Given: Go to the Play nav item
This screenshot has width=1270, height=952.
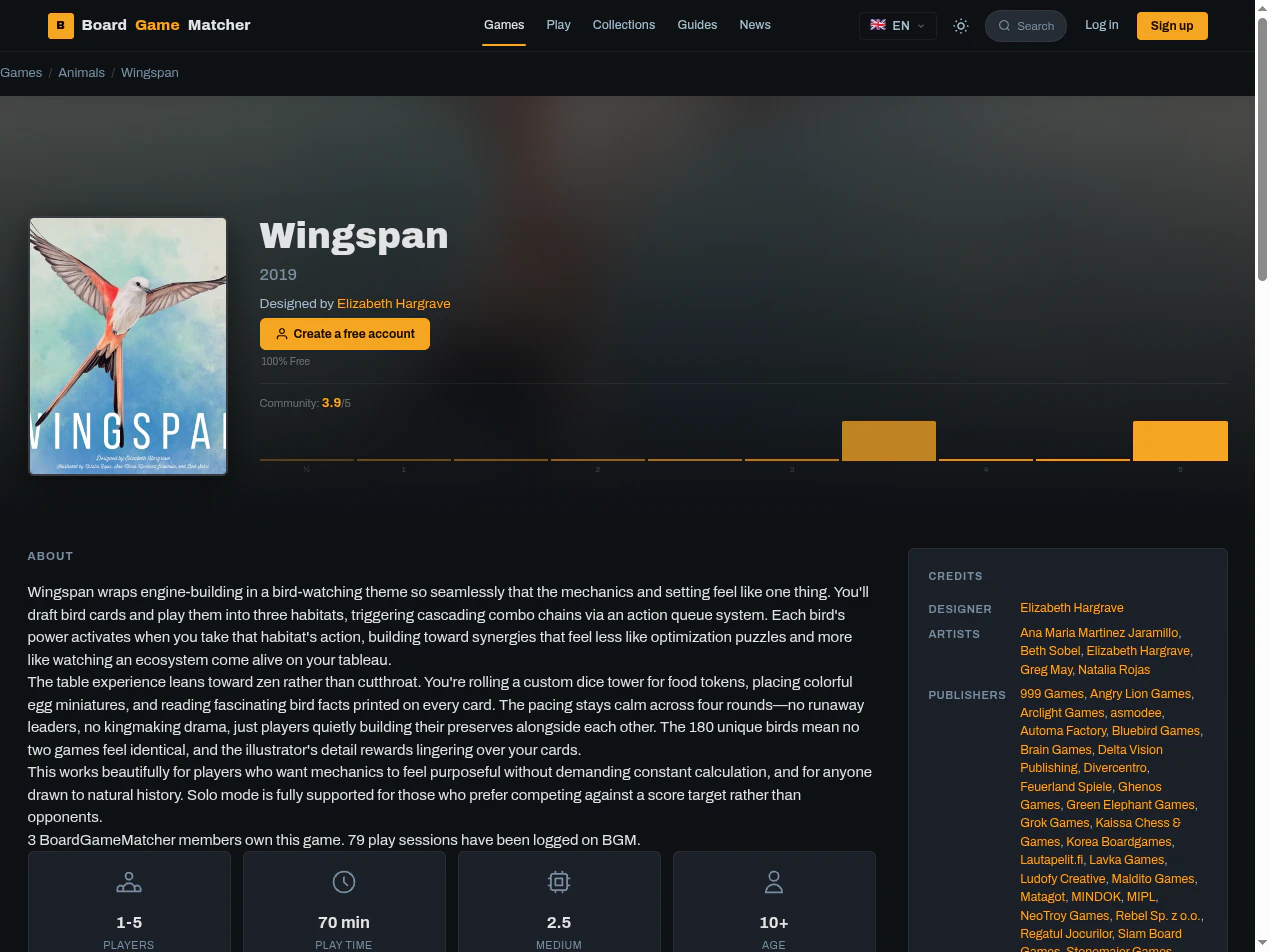Looking at the screenshot, I should [559, 25].
